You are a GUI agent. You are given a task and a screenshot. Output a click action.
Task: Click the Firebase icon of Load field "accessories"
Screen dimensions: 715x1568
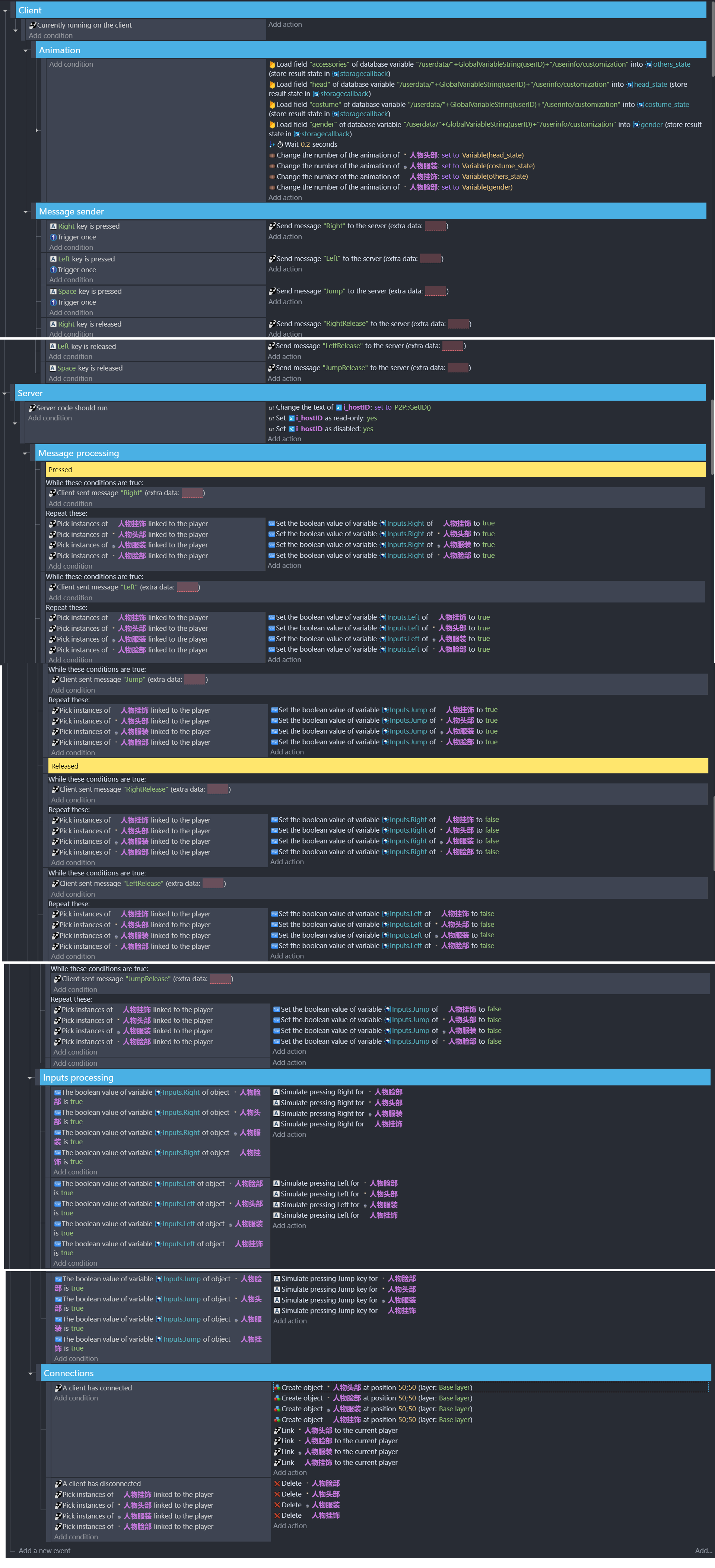(272, 64)
